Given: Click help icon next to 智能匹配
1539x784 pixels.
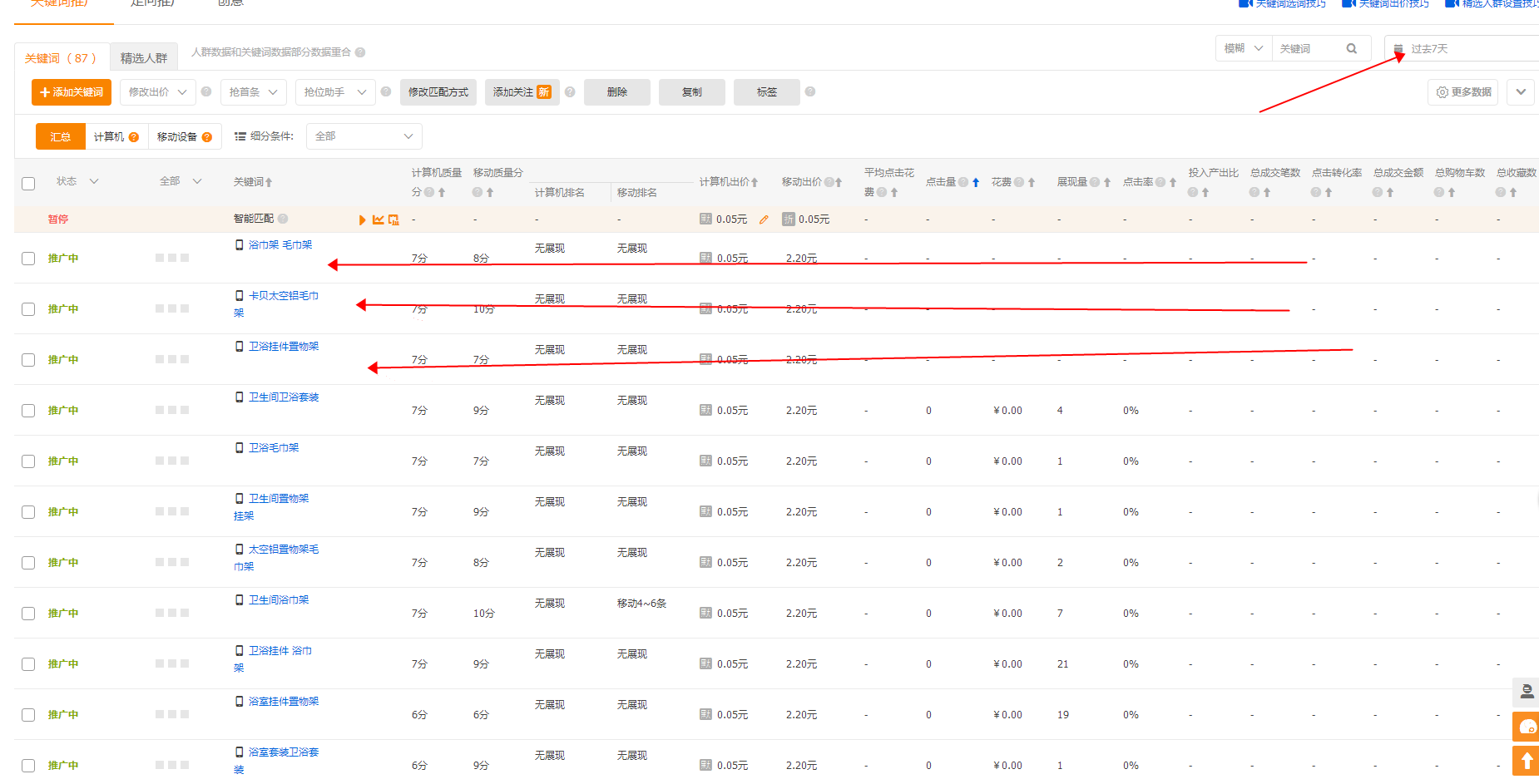Looking at the screenshot, I should [x=283, y=219].
